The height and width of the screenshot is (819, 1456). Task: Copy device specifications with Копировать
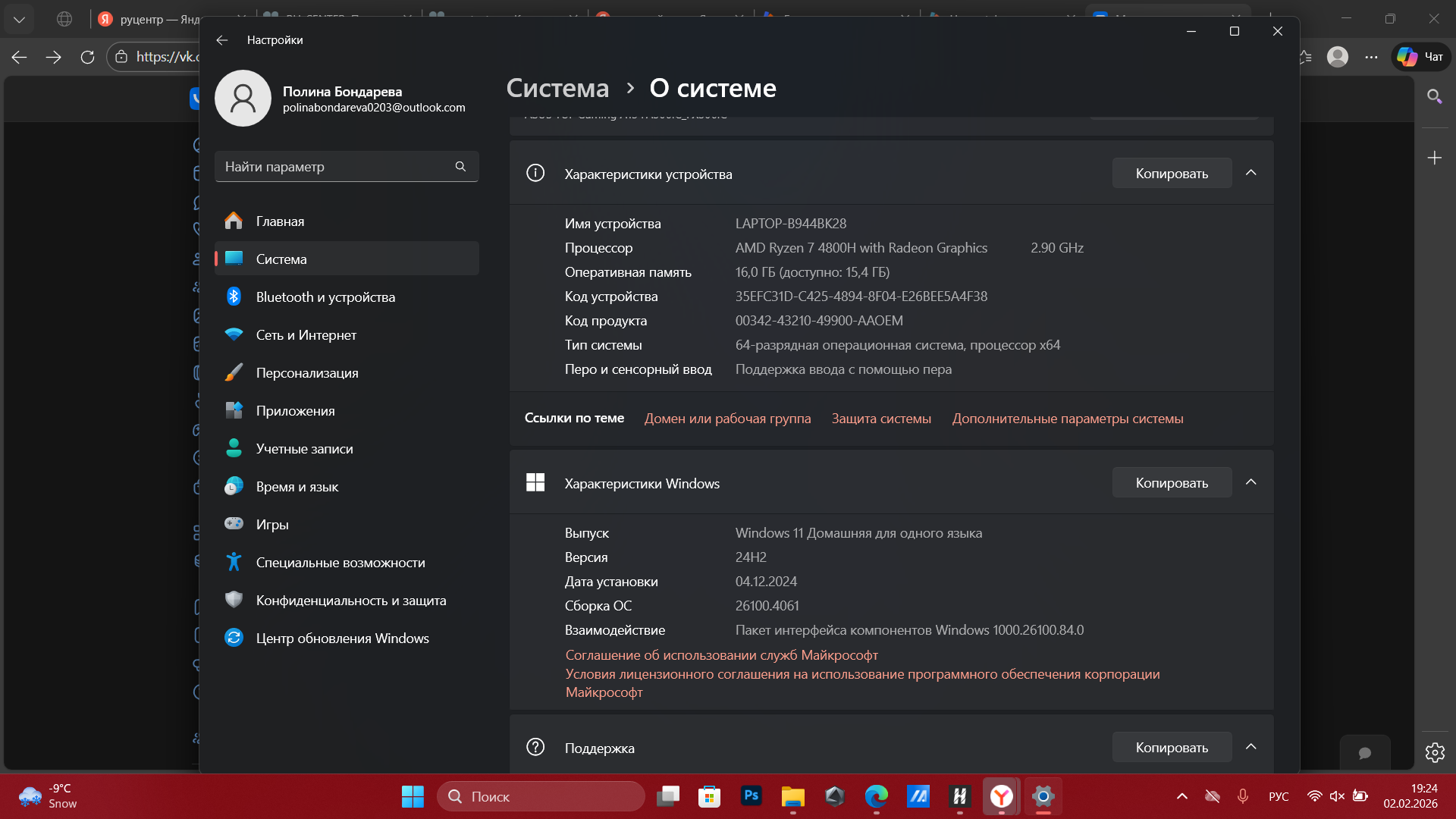(x=1171, y=174)
